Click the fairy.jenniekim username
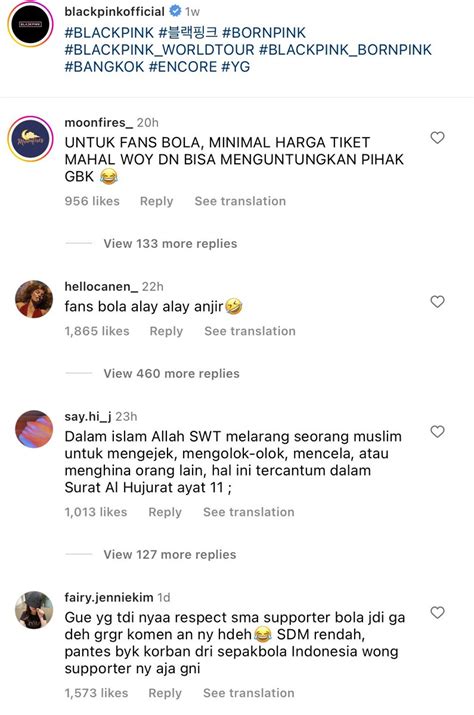 (109, 597)
